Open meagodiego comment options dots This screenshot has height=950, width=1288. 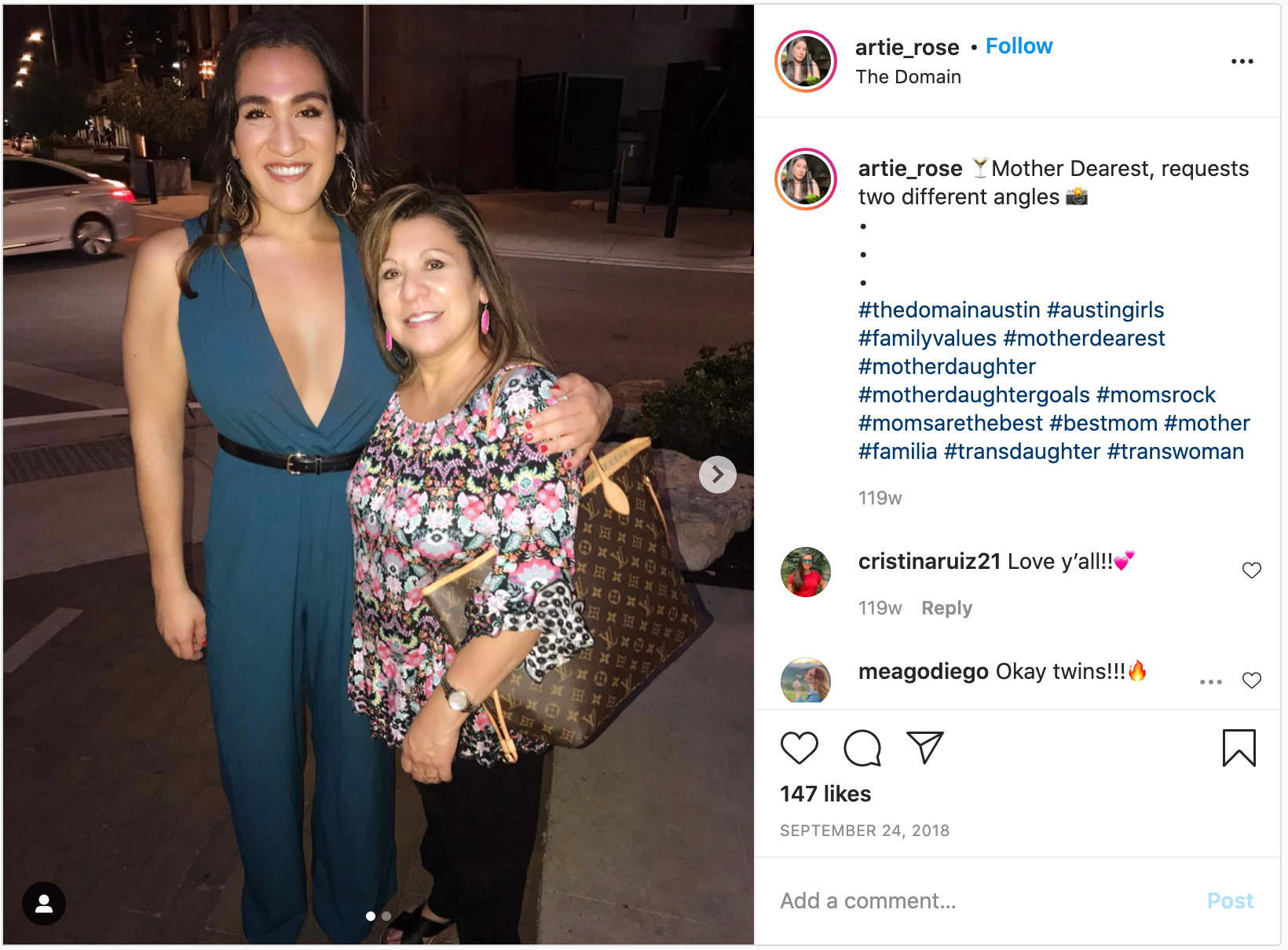point(1211,682)
